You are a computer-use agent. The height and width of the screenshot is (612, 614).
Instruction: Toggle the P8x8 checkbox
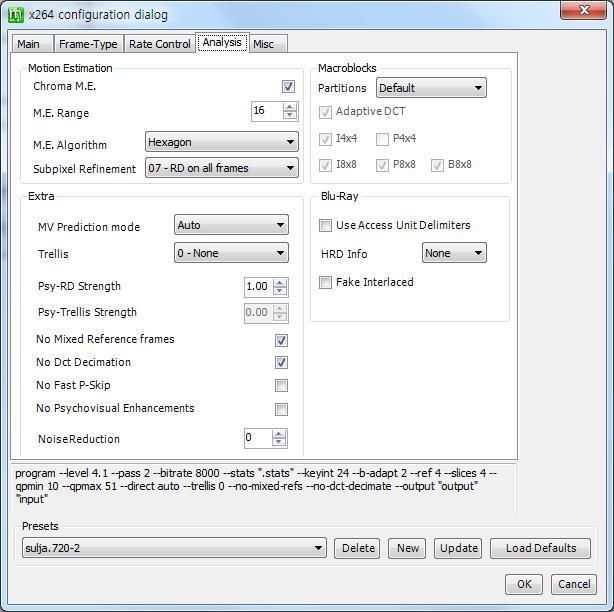[382, 165]
